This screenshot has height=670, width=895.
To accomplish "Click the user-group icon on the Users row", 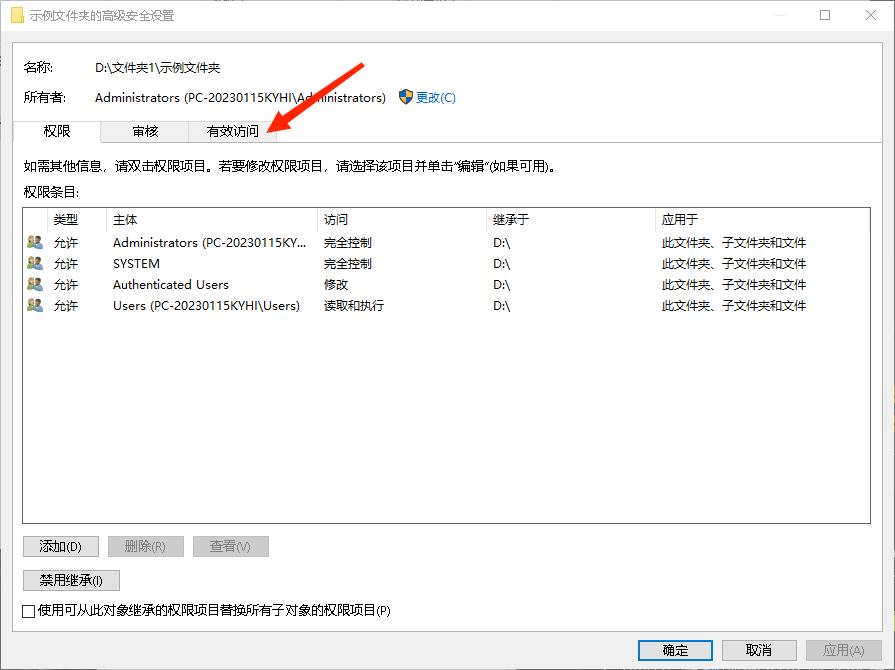I will [x=32, y=305].
